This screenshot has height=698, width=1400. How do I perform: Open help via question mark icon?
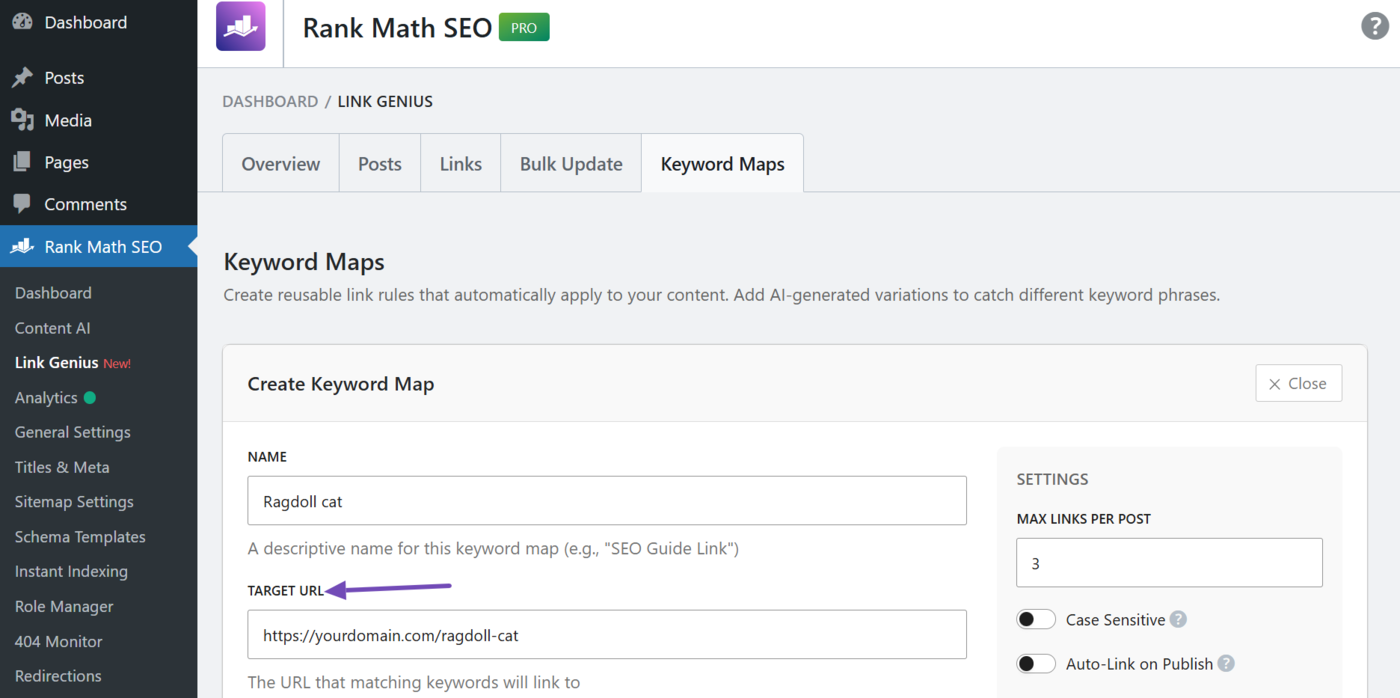(1375, 26)
